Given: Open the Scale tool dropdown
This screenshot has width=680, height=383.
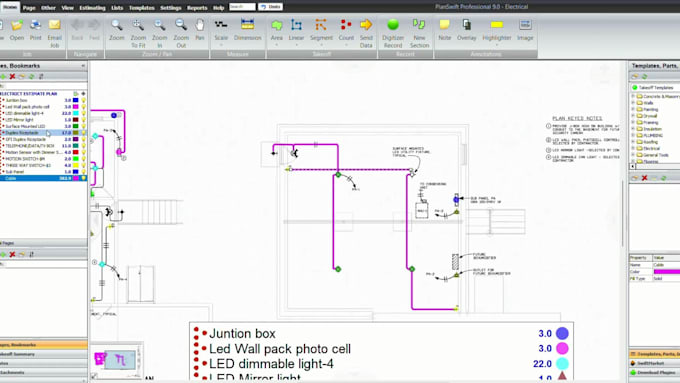Looking at the screenshot, I should [x=221, y=45].
